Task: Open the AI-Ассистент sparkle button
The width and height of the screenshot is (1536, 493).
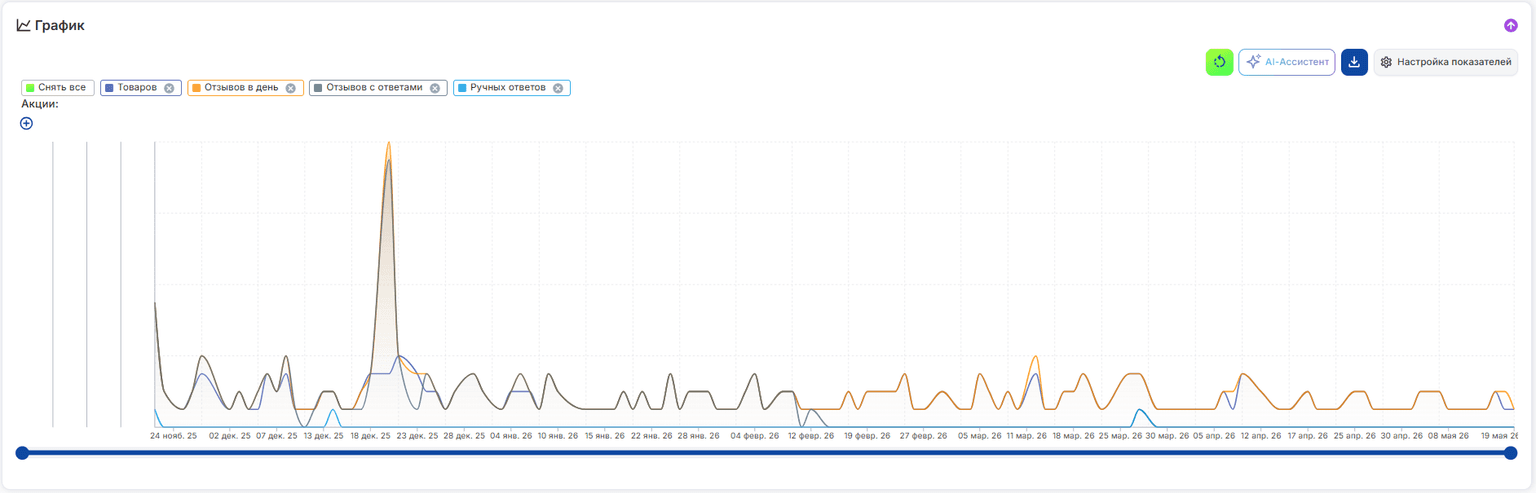Action: click(x=1286, y=62)
